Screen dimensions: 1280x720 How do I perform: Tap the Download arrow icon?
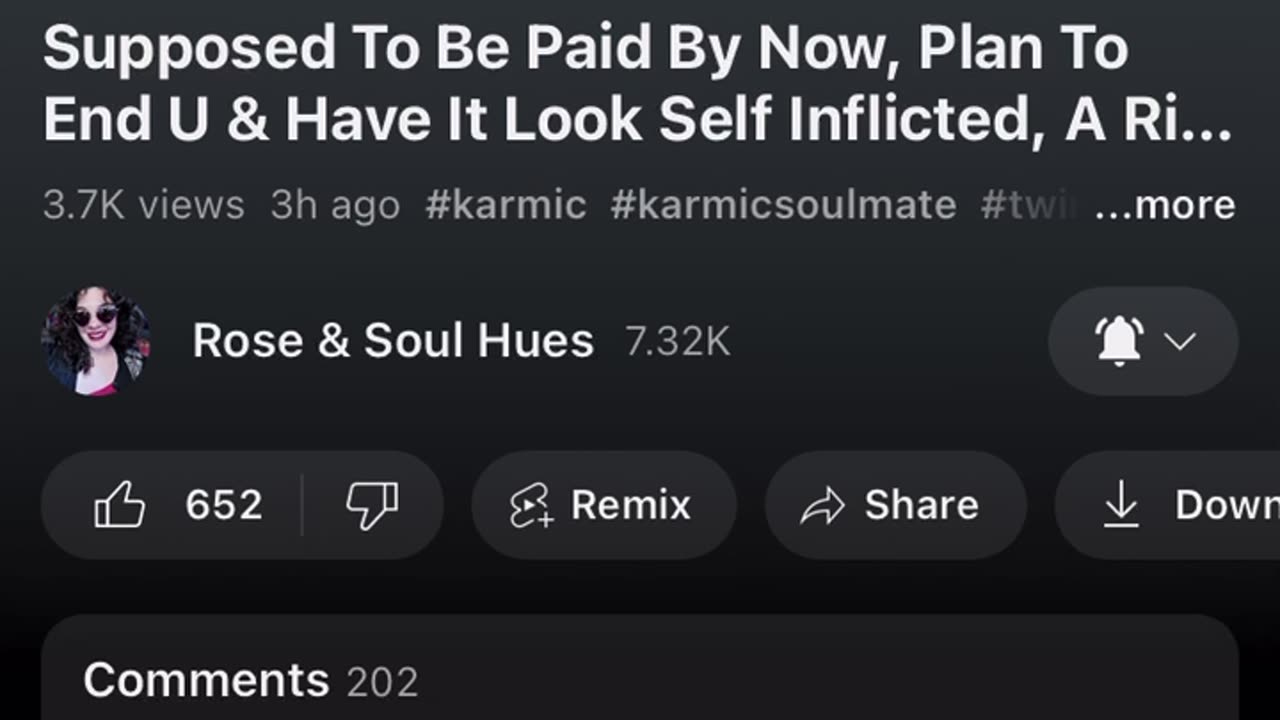(x=1121, y=505)
